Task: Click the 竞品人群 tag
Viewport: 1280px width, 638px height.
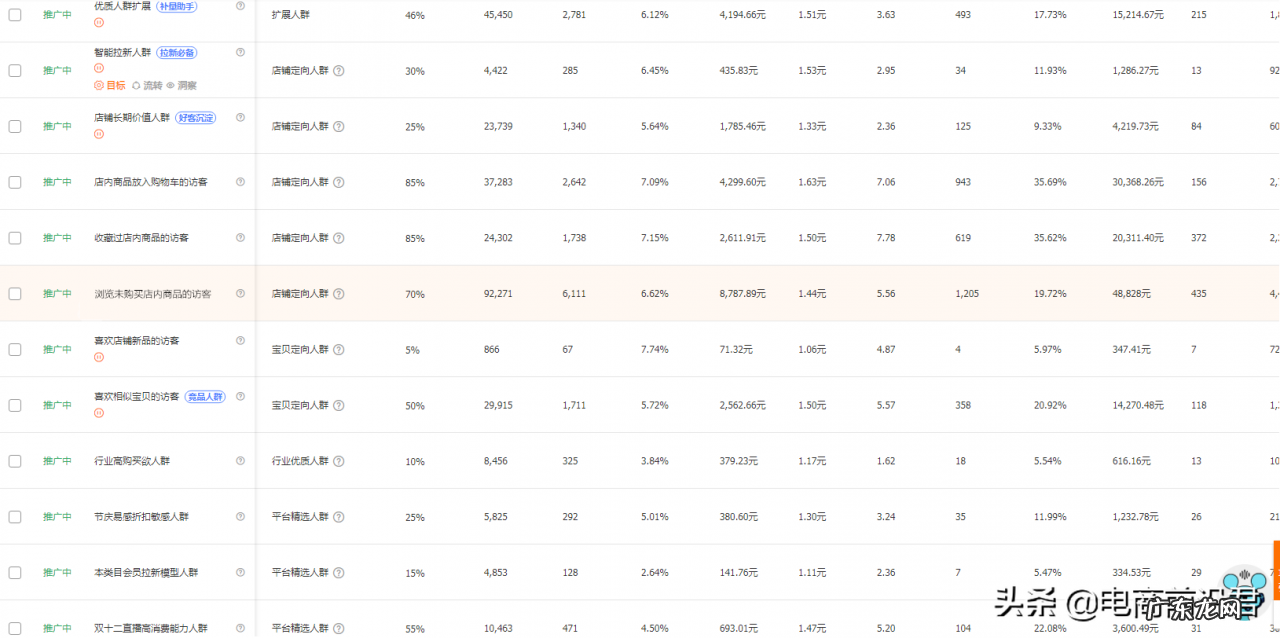Action: pyautogui.click(x=206, y=397)
